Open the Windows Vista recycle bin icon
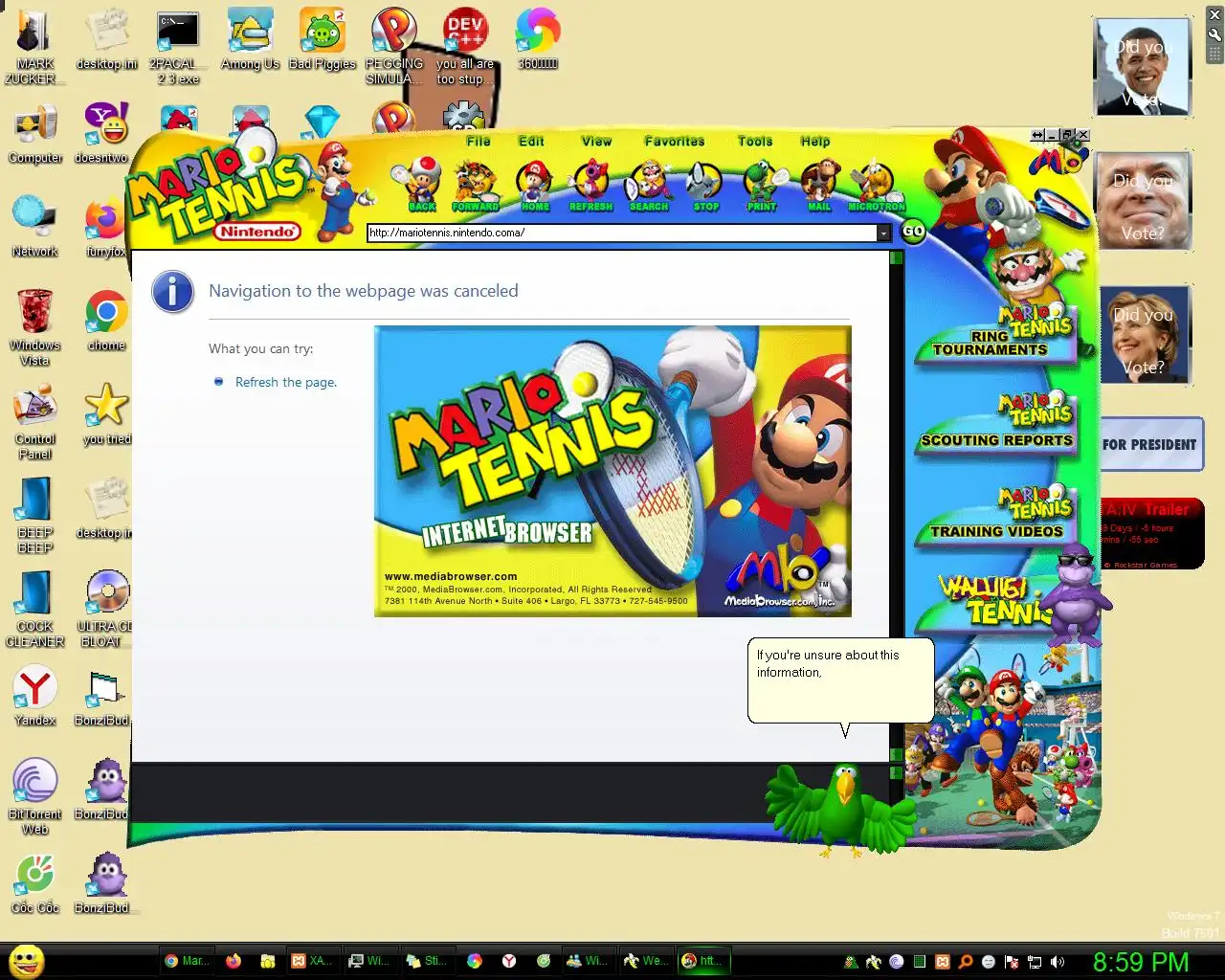 pyautogui.click(x=35, y=328)
